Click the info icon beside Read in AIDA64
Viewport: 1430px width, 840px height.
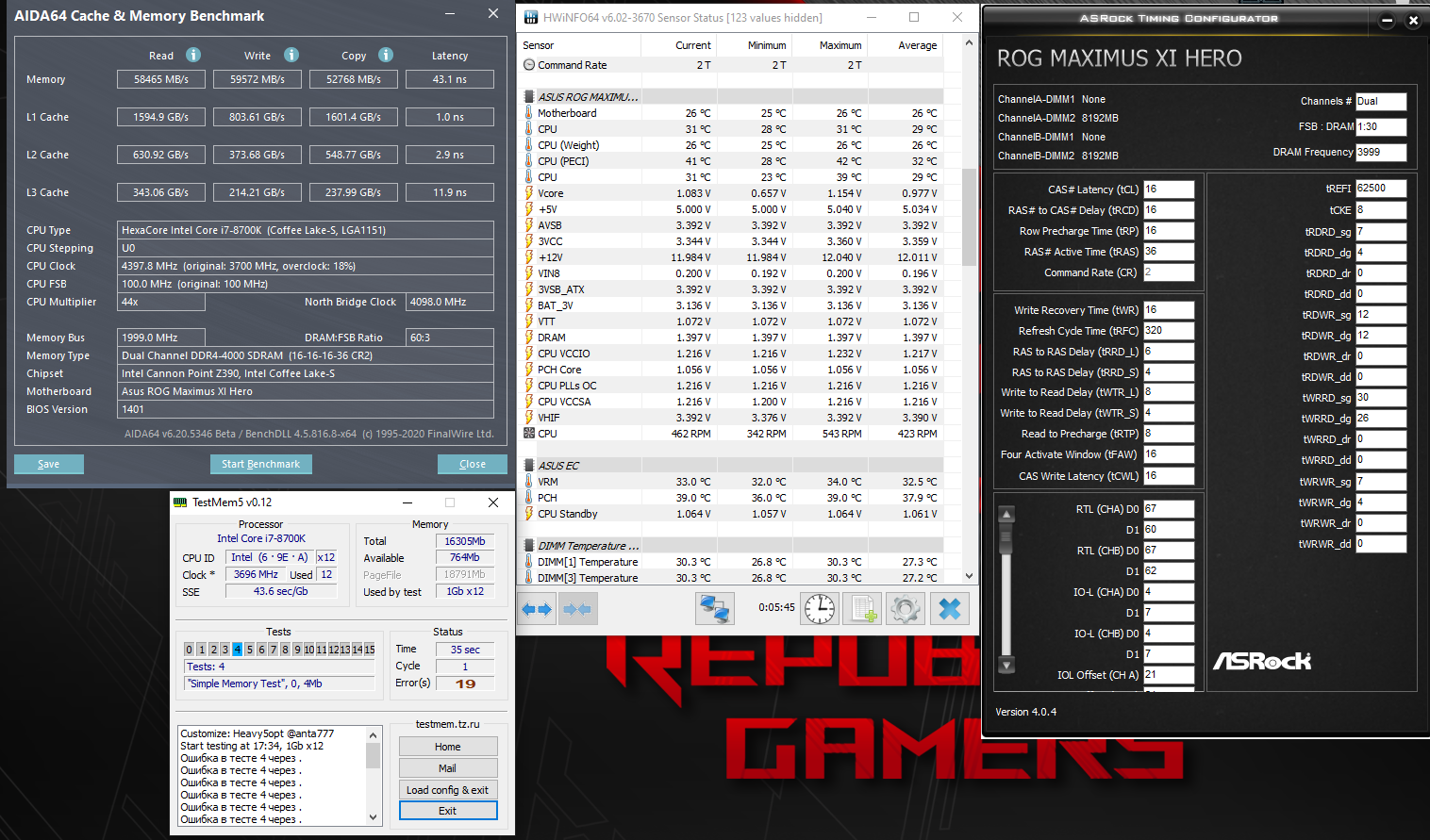point(193,55)
